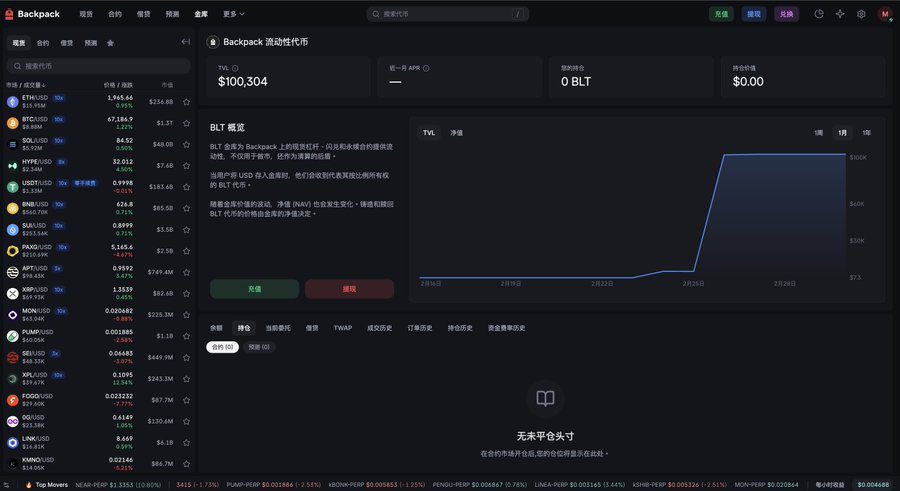Screen dimensions: 900x491
Task: Click the header 兑换 button
Action: tap(786, 14)
